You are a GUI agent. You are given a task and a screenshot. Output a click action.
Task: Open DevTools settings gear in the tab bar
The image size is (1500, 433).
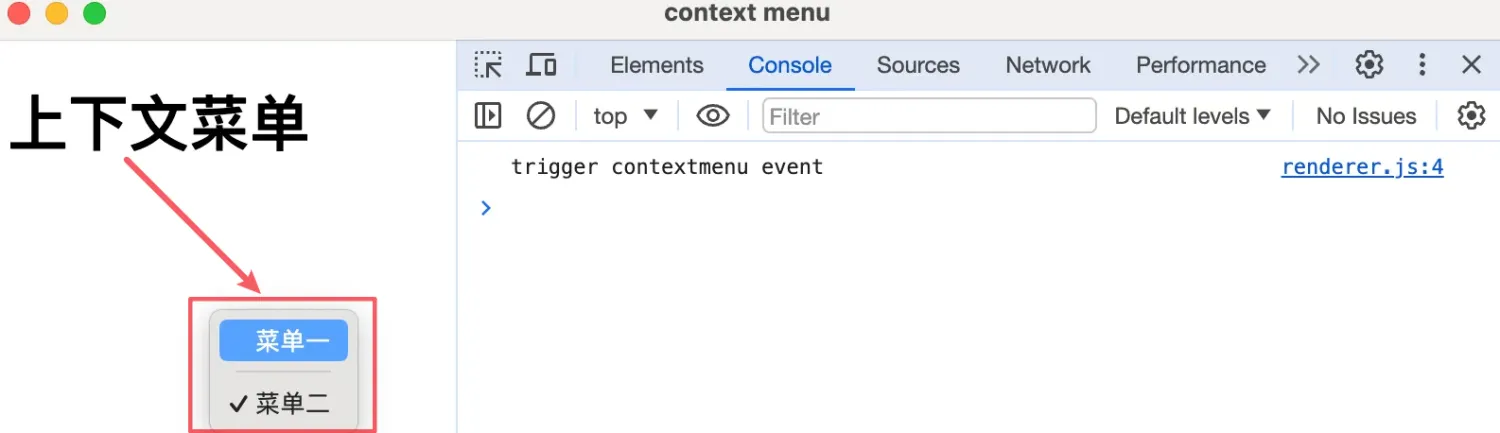[1369, 65]
